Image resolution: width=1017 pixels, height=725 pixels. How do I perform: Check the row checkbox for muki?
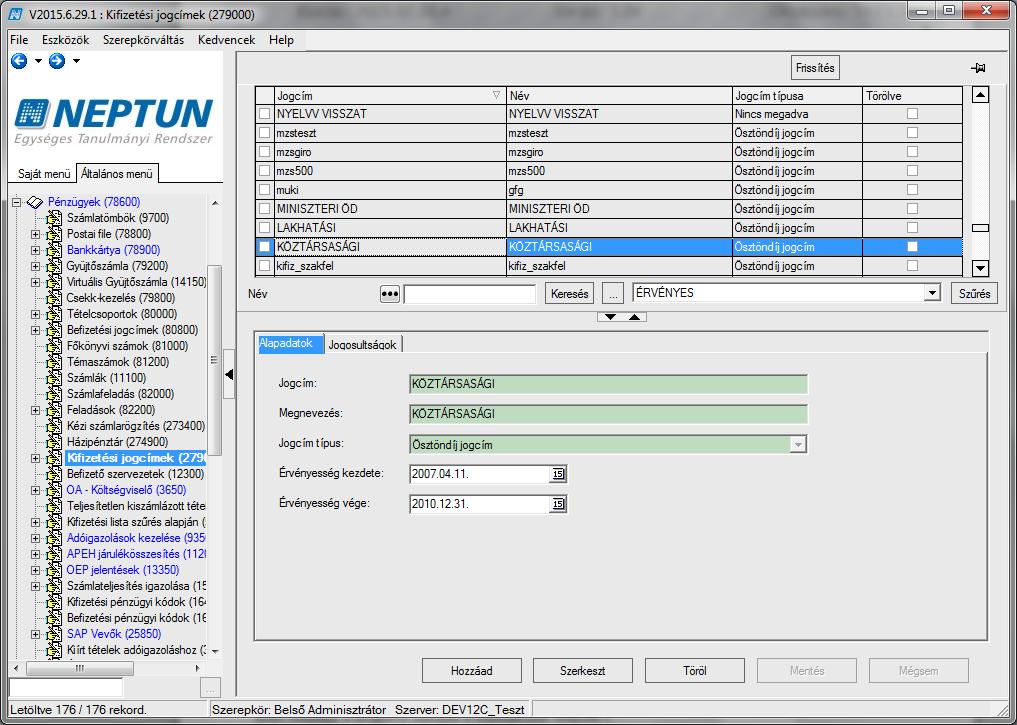click(x=265, y=190)
